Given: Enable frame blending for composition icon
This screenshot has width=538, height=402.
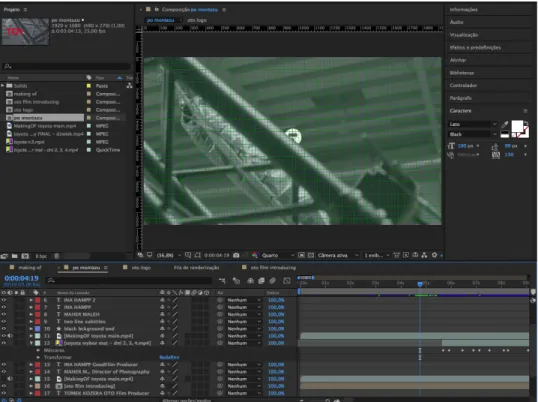Looking at the screenshot, I should (x=261, y=281).
